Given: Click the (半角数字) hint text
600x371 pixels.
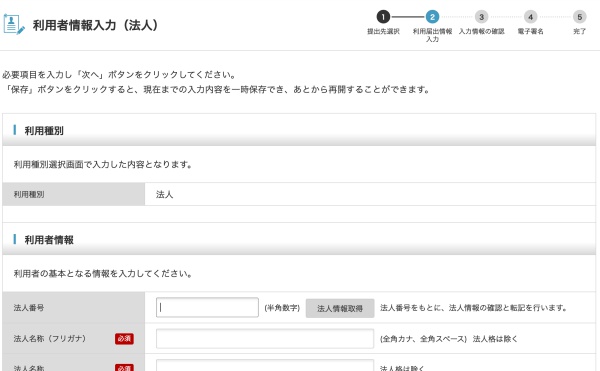Looking at the screenshot, I should (x=282, y=308).
